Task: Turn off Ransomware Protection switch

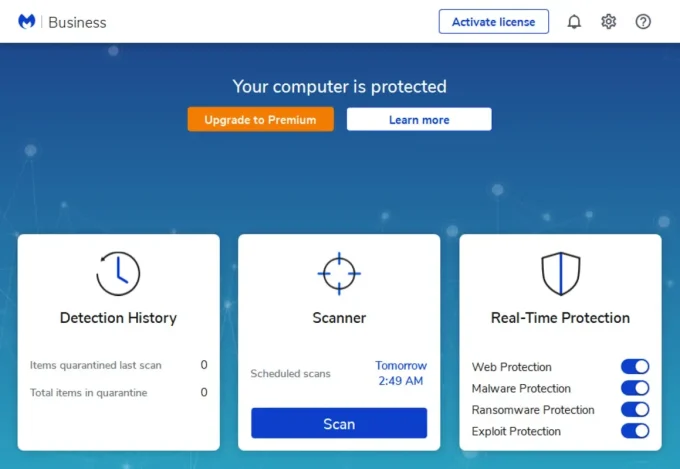Action: pos(635,409)
